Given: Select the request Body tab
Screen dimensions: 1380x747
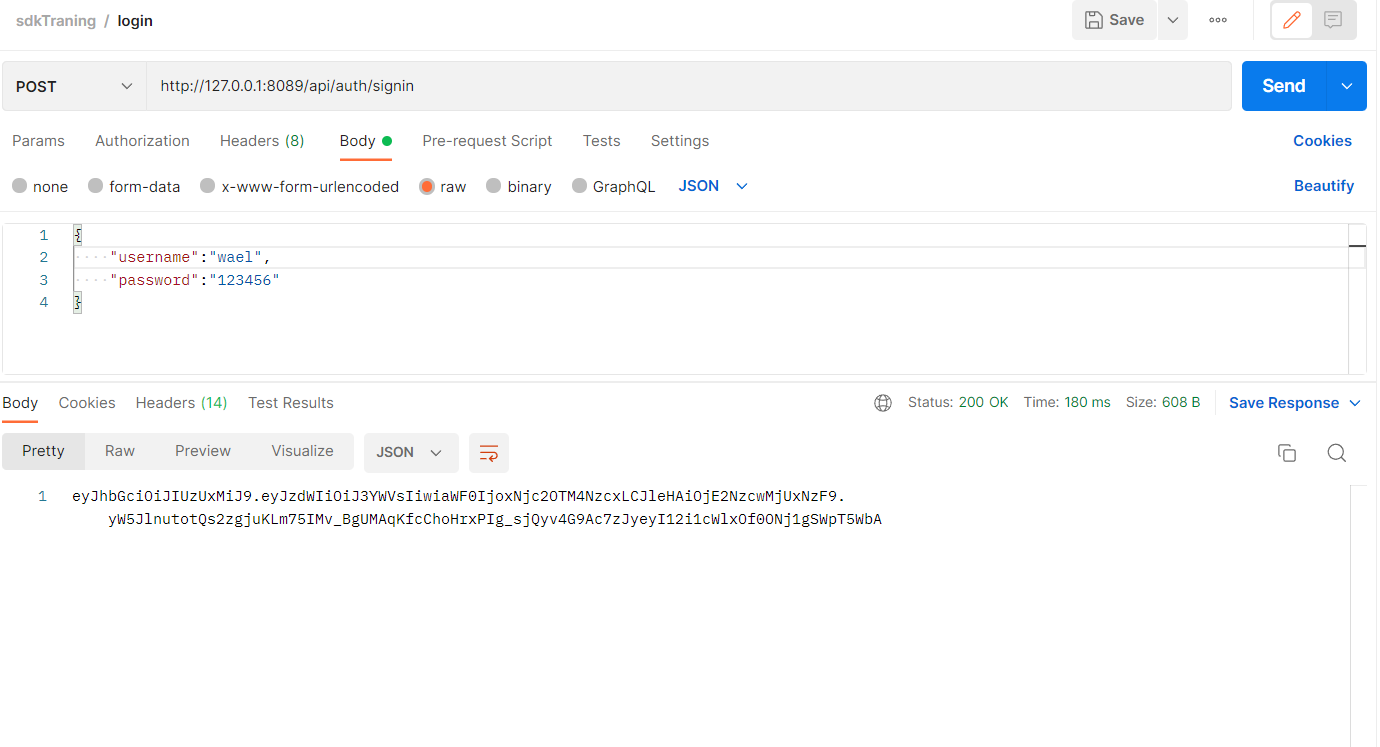Looking at the screenshot, I should [x=365, y=141].
